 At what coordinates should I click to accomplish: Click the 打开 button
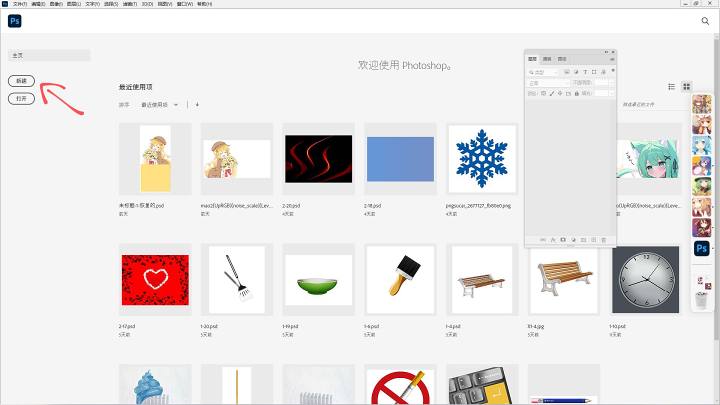point(22,98)
